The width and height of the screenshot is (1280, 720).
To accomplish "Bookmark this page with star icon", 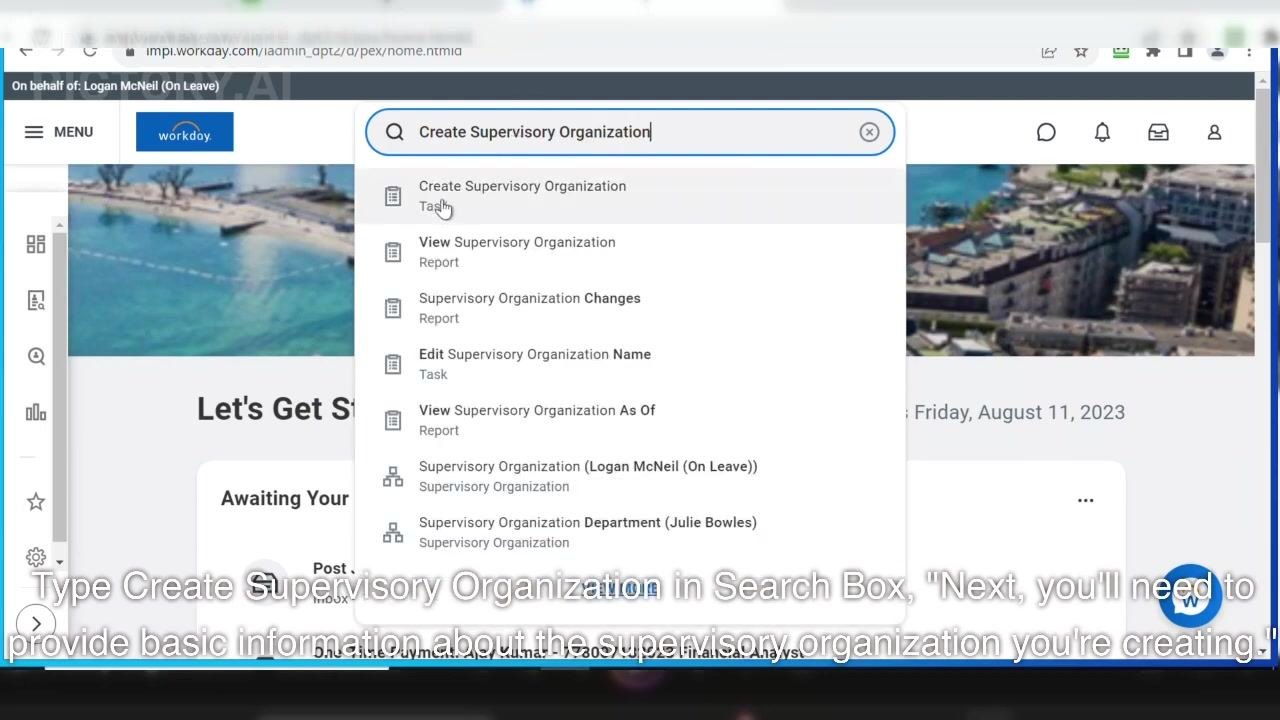I will [x=1081, y=51].
